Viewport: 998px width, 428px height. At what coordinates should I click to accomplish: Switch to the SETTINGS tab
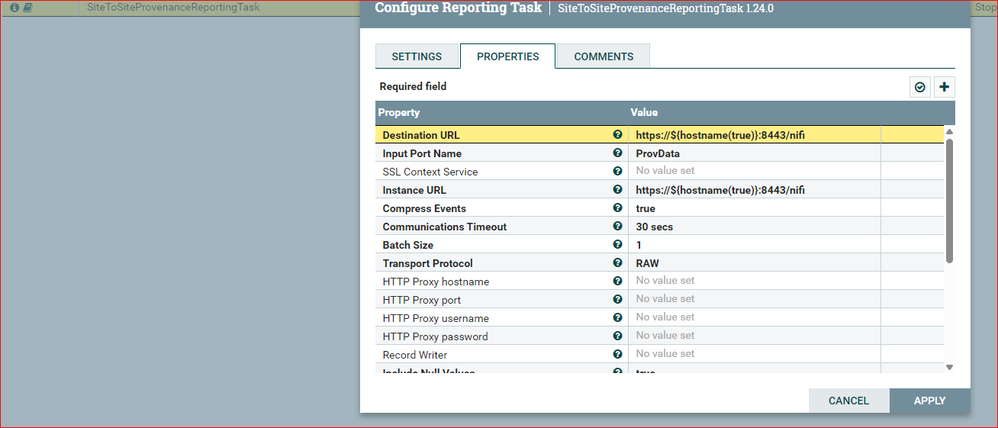coord(417,56)
